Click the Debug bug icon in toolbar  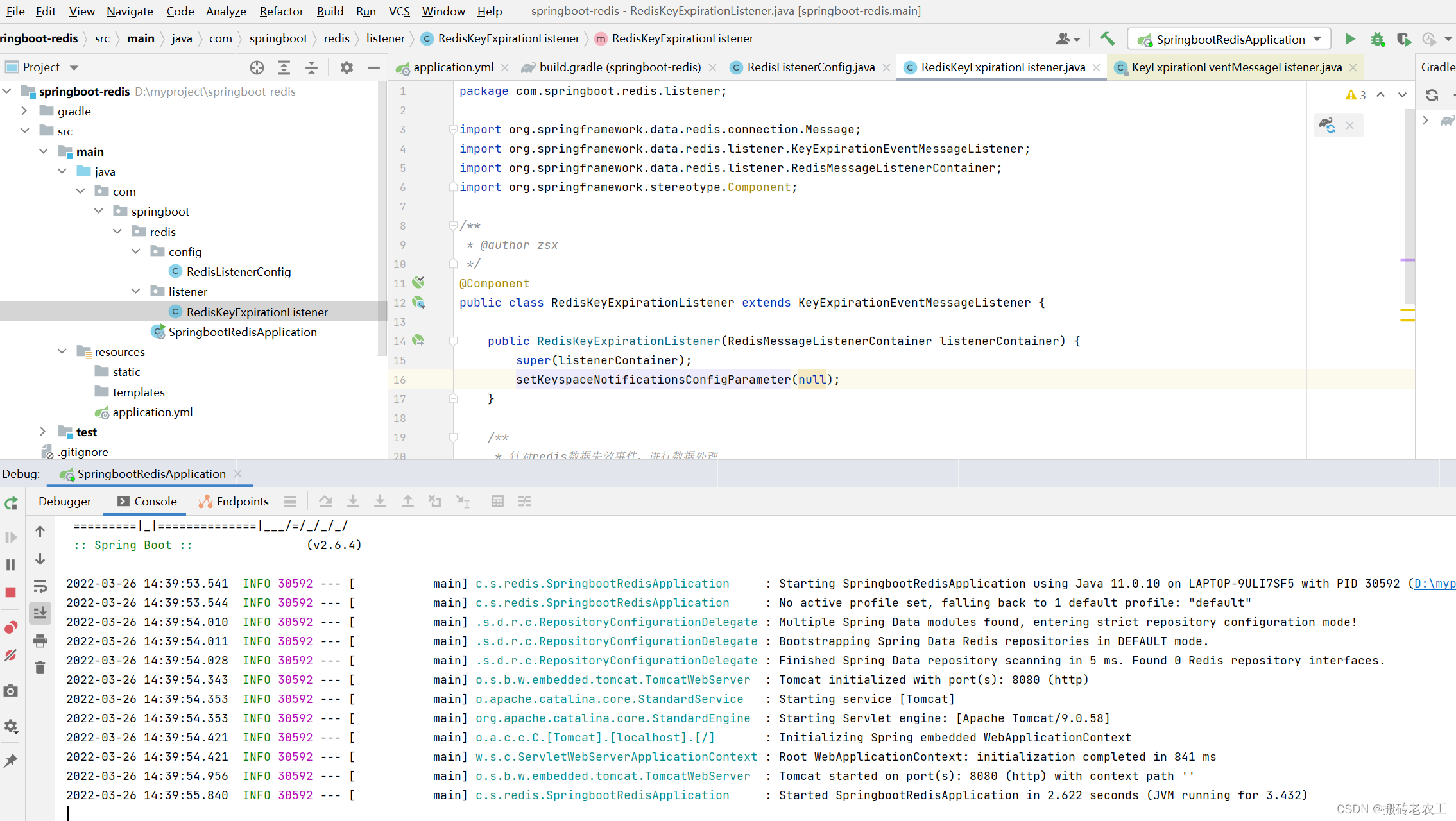(1378, 39)
